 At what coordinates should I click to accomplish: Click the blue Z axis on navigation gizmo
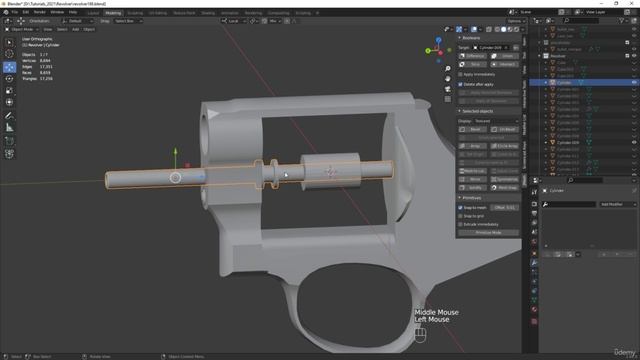[x=438, y=40]
